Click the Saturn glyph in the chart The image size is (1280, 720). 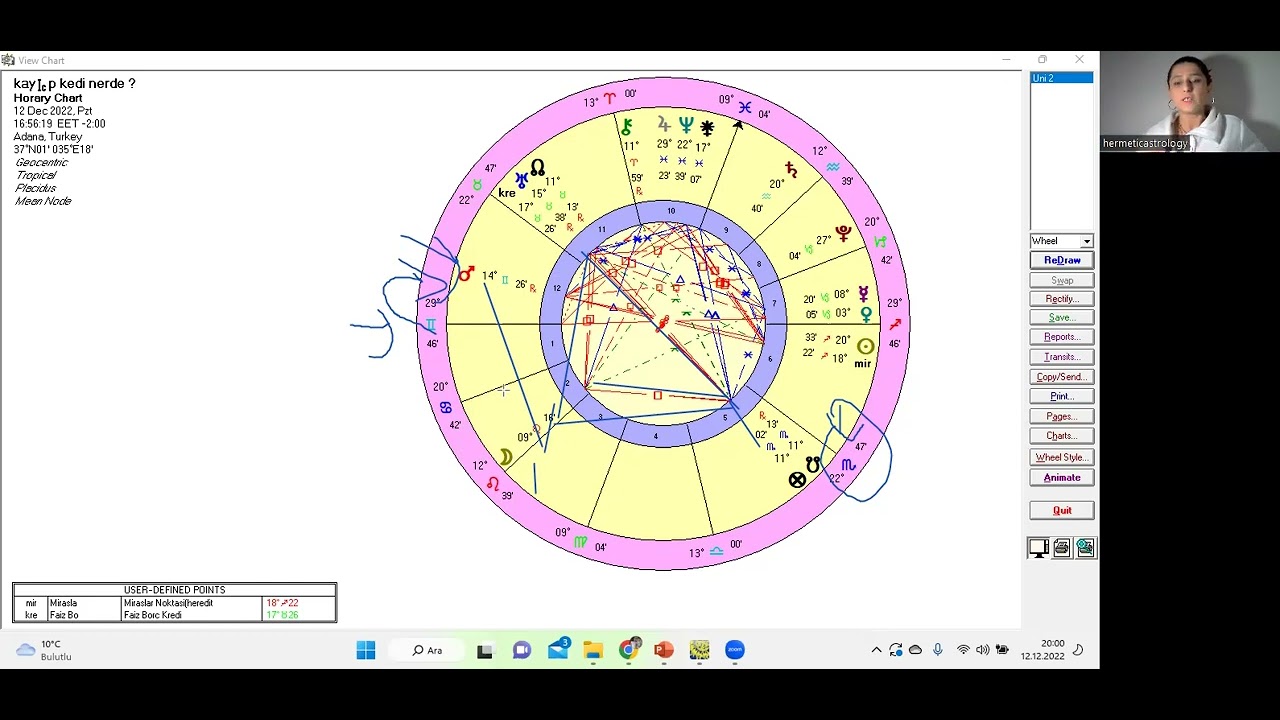(x=791, y=170)
